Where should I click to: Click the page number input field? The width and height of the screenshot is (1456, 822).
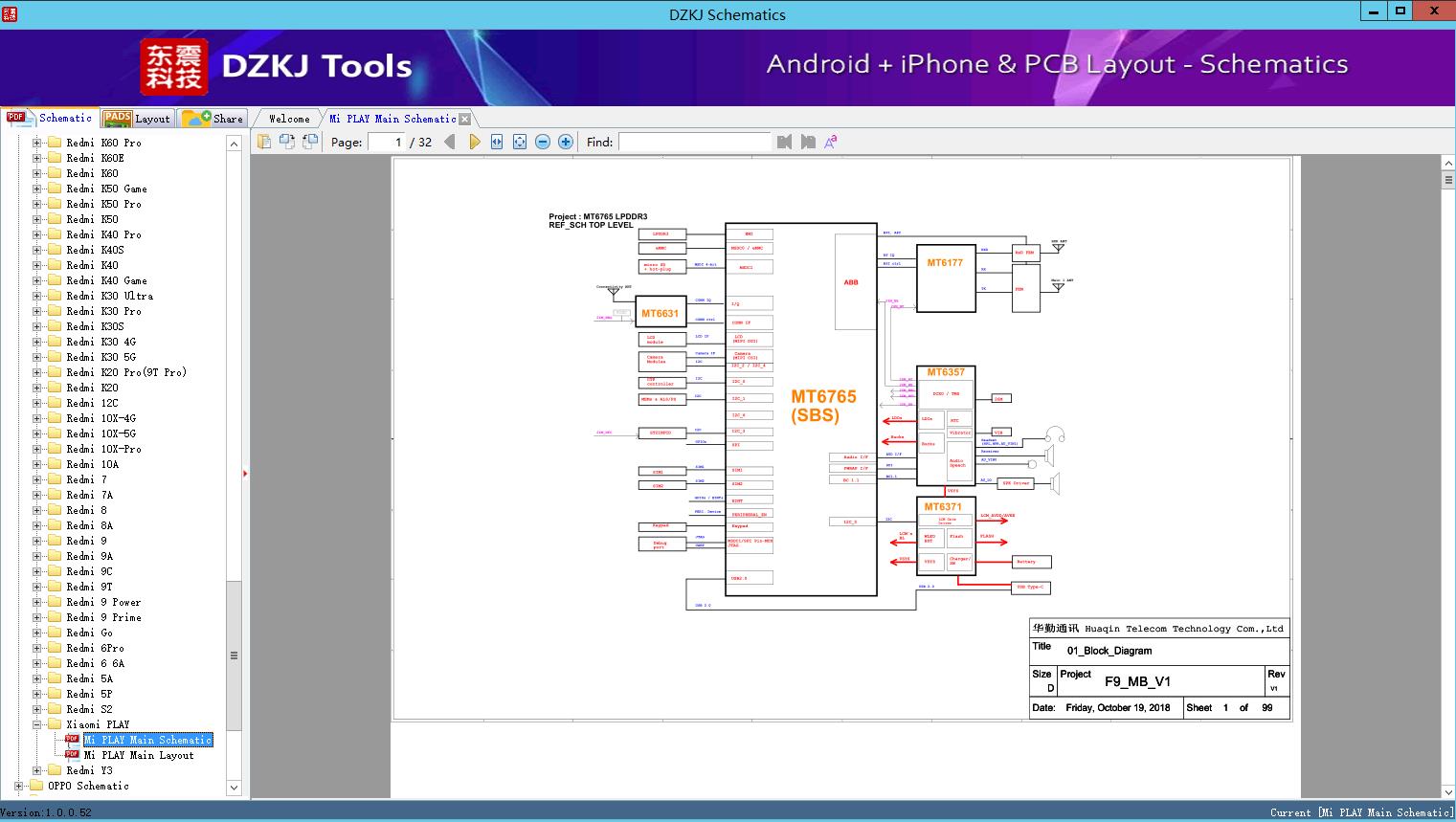pos(386,142)
